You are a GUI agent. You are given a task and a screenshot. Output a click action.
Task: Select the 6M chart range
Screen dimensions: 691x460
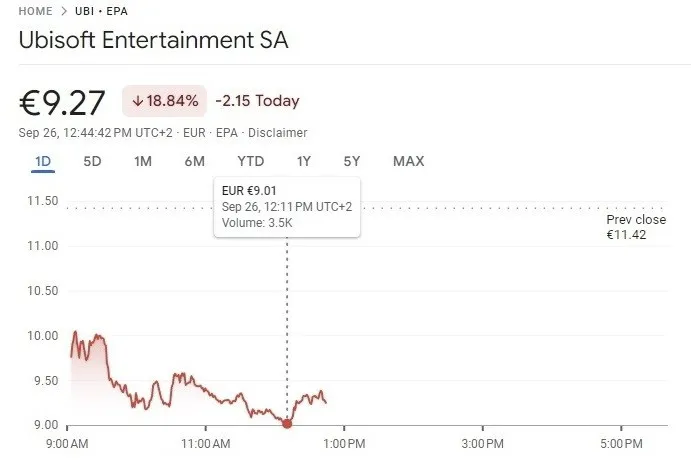194,161
